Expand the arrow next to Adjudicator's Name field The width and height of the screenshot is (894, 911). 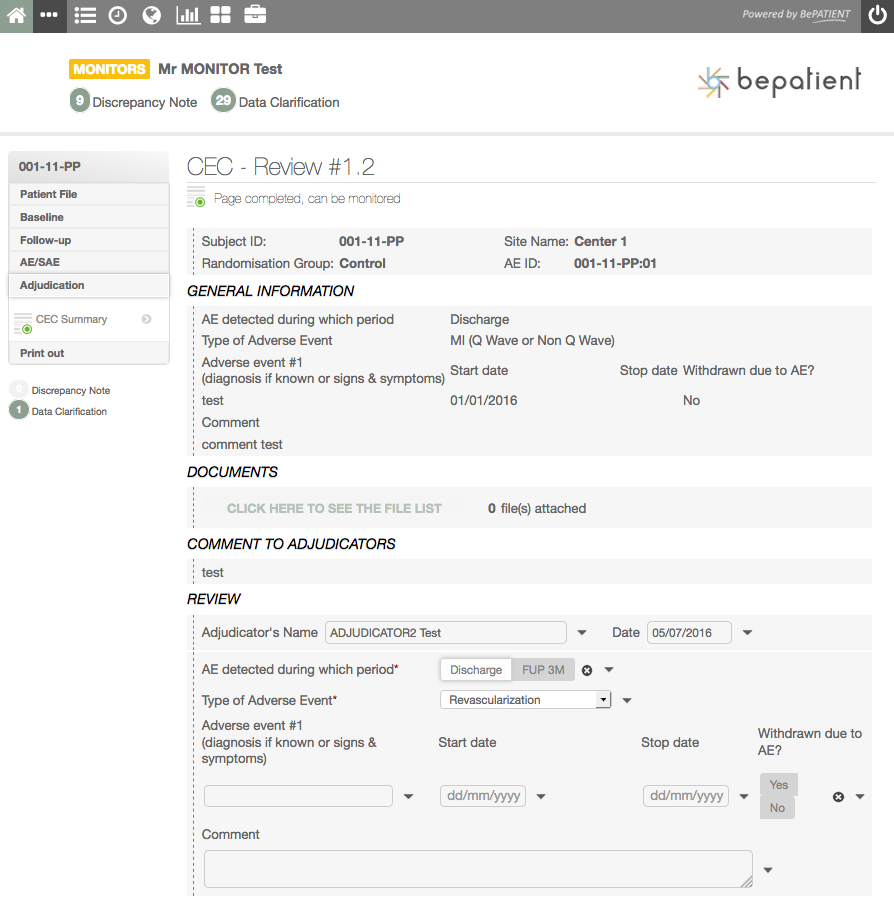pyautogui.click(x=582, y=633)
